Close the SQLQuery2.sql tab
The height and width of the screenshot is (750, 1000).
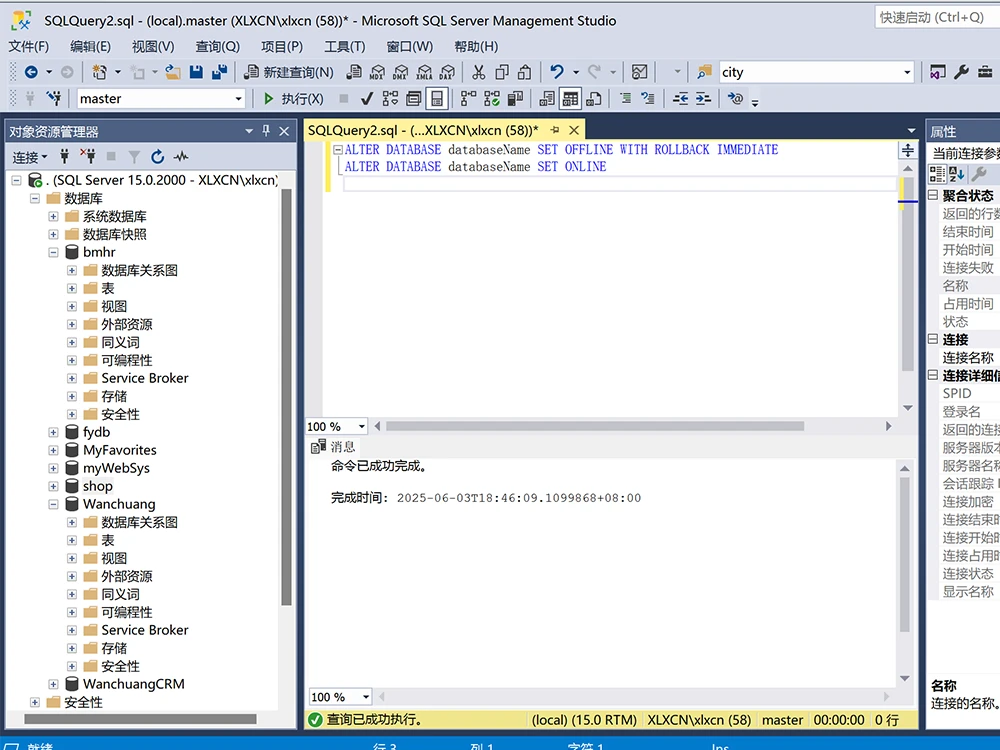coord(574,130)
